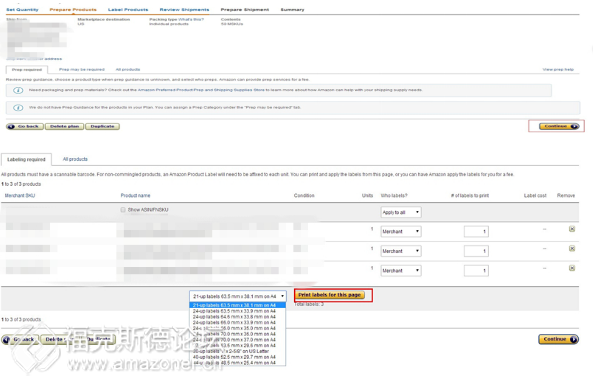The image size is (600, 382).
Task: Choose 24-up labels 66.0 x 35.0 mm option
Action: [238, 328]
